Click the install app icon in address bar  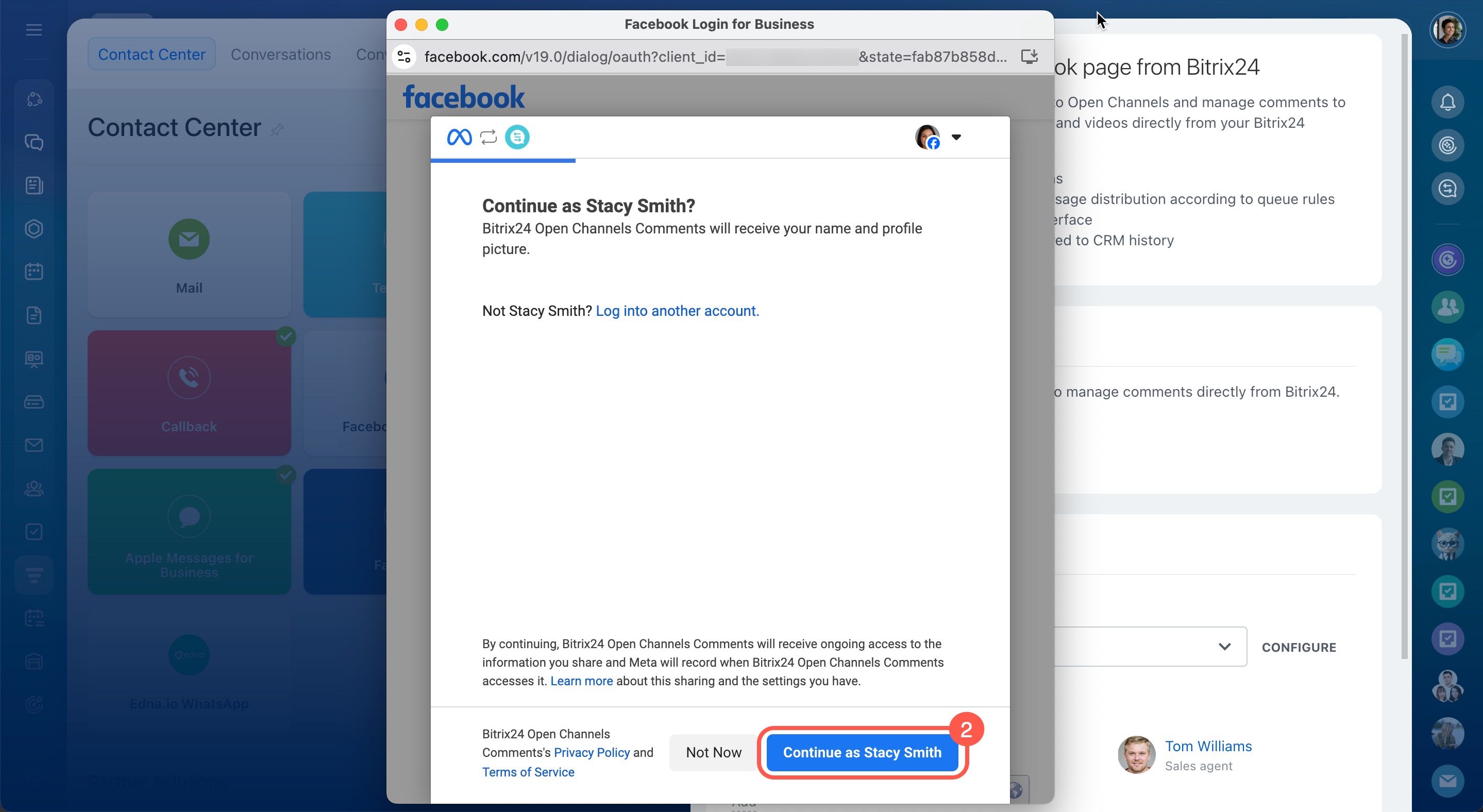[1029, 56]
